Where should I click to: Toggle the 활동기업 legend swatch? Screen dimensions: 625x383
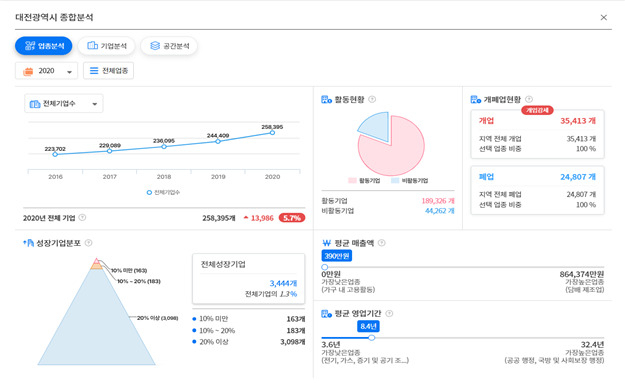[x=352, y=181]
